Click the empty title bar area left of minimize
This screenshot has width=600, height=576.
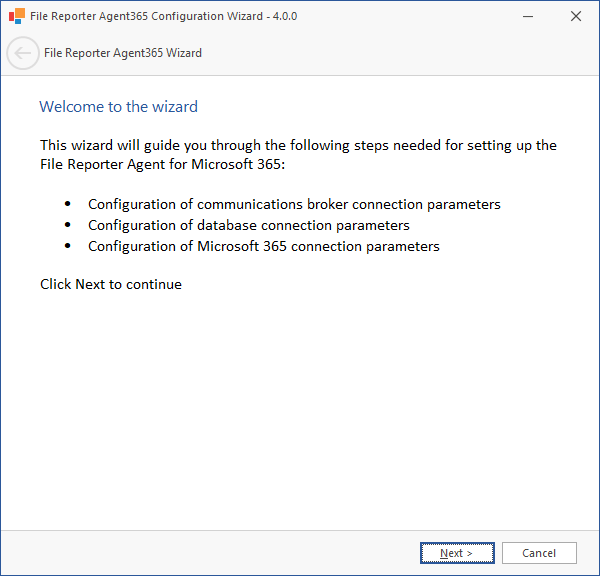click(x=400, y=16)
